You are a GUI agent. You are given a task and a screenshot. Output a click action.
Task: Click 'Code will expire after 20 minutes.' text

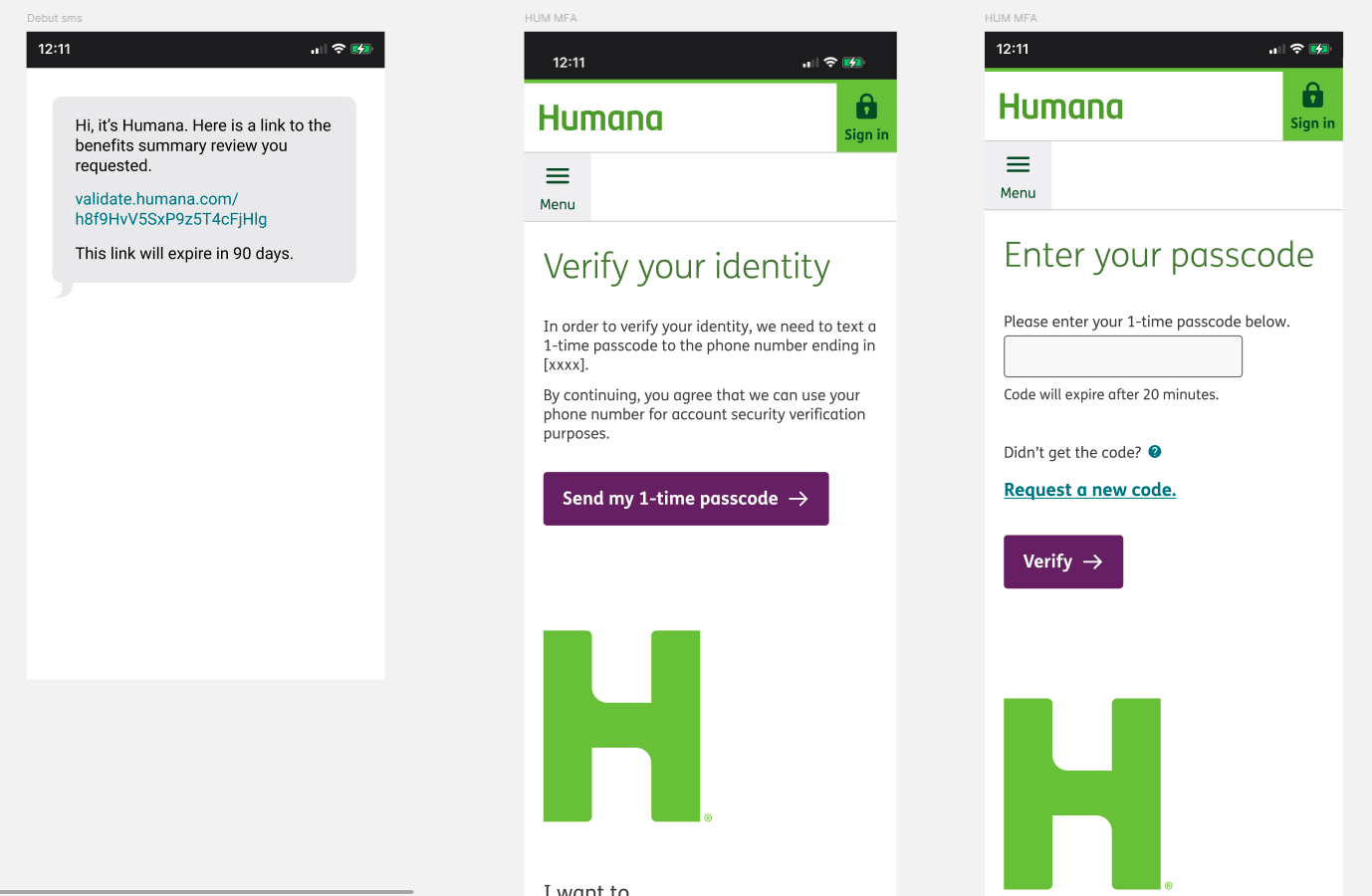pyautogui.click(x=1111, y=394)
